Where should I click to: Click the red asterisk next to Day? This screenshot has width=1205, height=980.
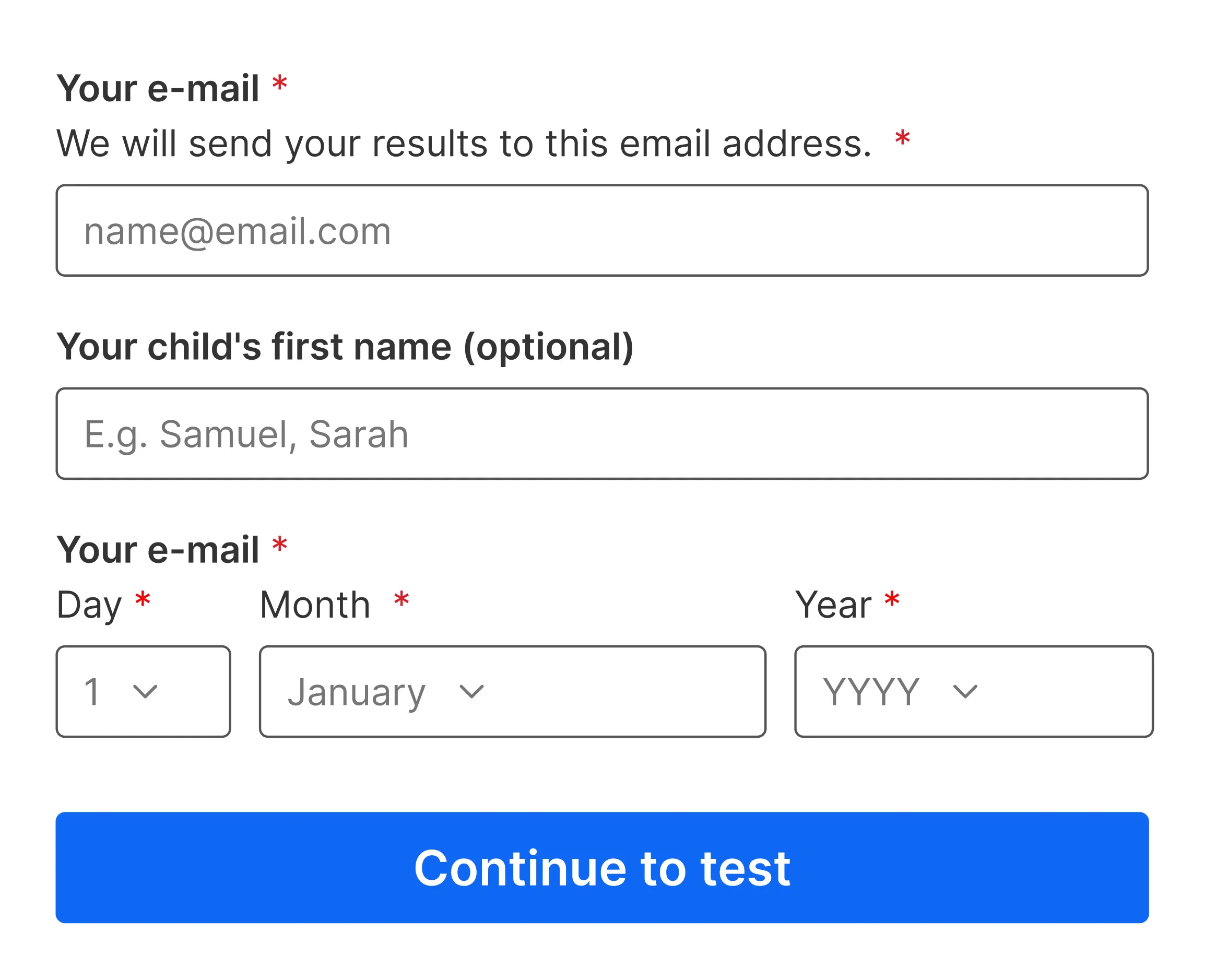pyautogui.click(x=142, y=599)
